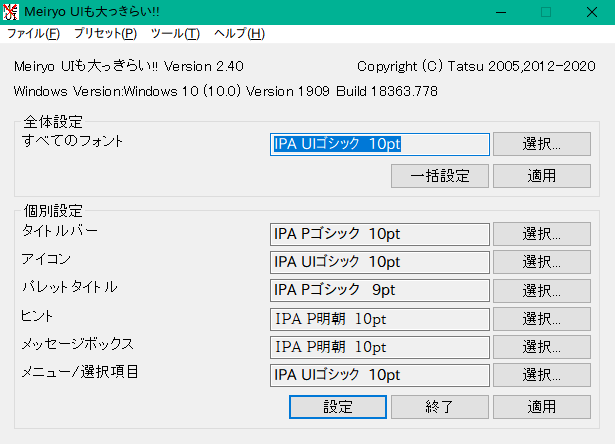Click the メッセージボックス label

tap(77, 344)
